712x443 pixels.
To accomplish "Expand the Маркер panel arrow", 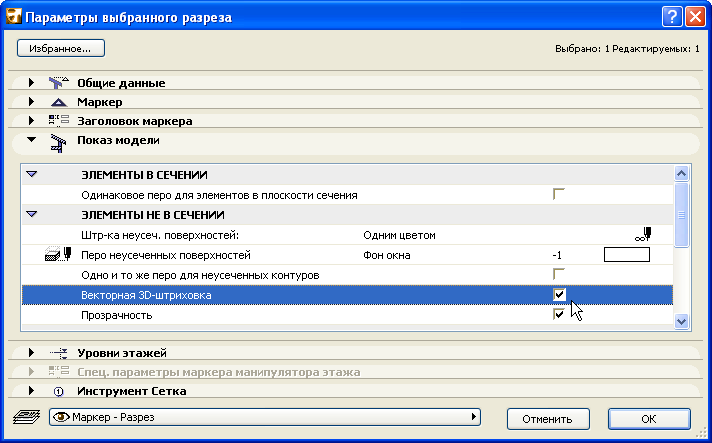I will tap(31, 102).
